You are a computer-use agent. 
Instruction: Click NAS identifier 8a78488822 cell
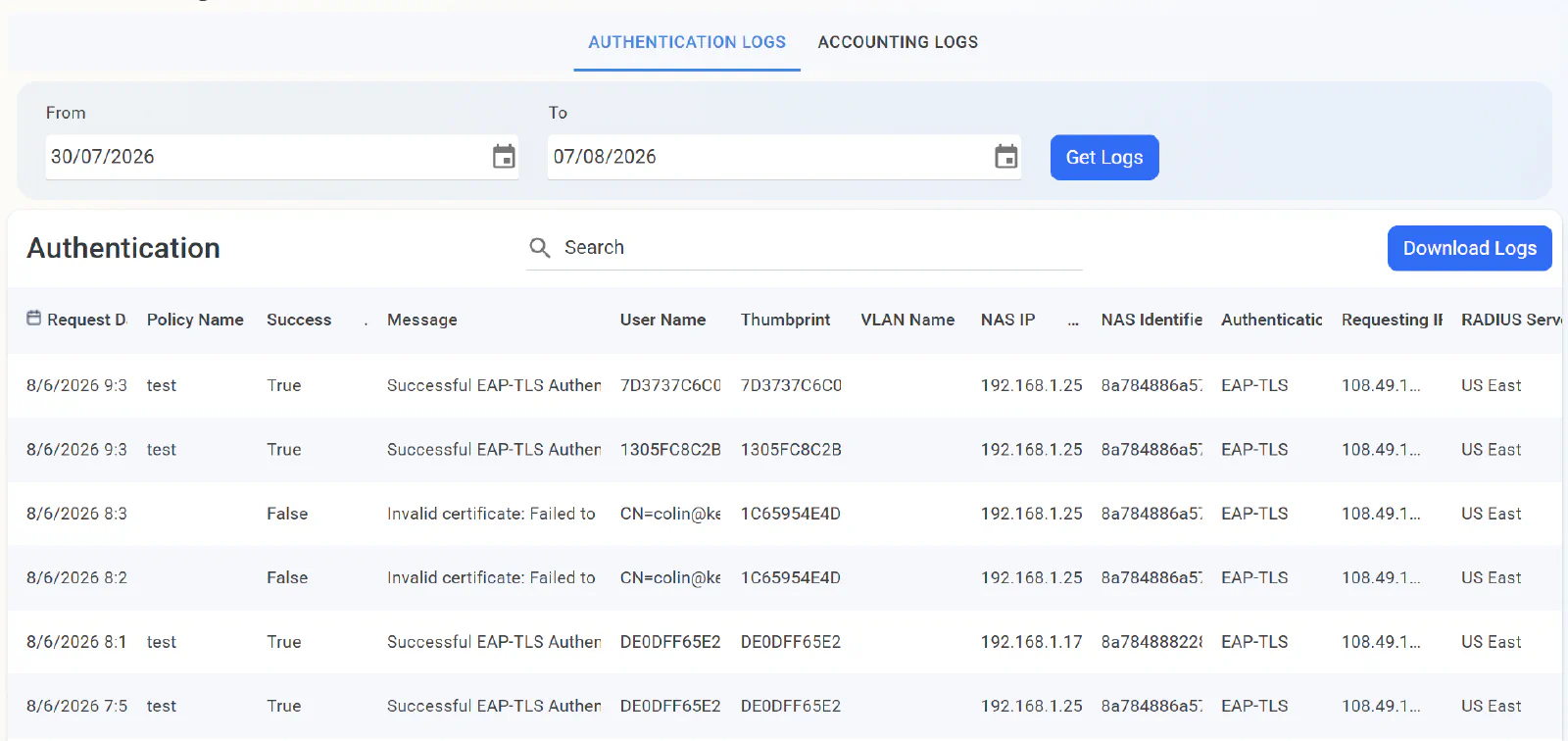click(1151, 642)
